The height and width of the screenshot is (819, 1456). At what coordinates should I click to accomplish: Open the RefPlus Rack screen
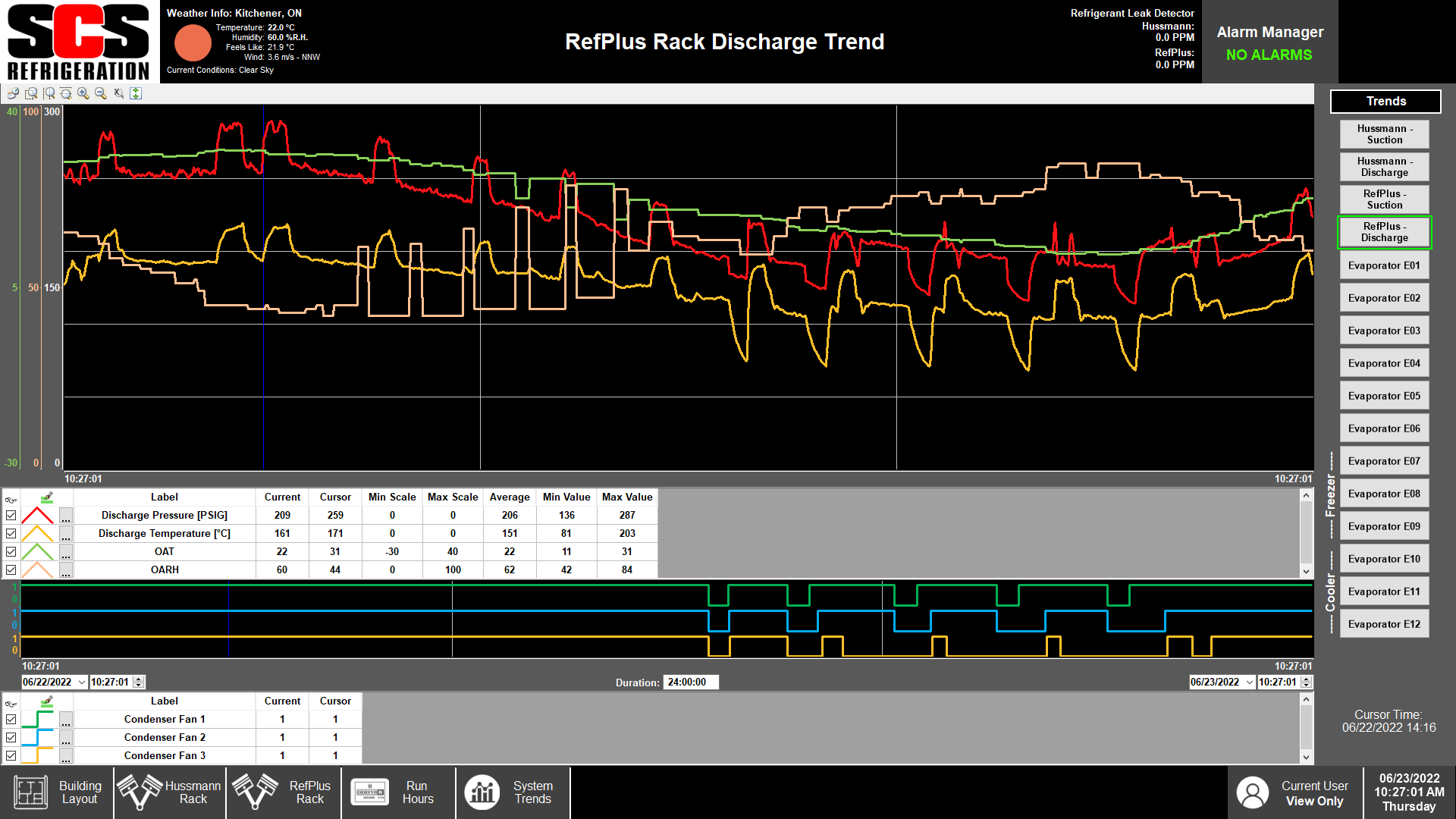coord(284,792)
